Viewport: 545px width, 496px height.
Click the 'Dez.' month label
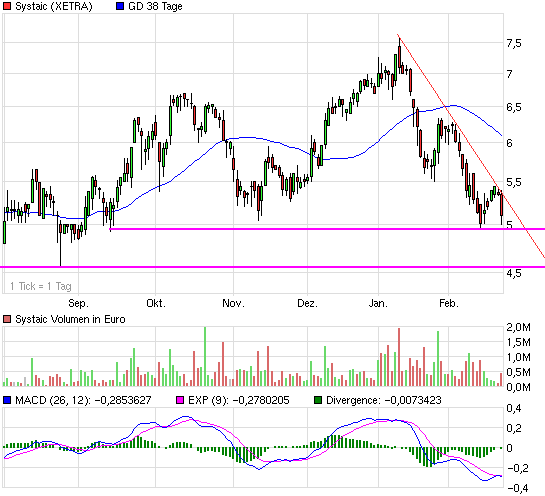pyautogui.click(x=308, y=303)
